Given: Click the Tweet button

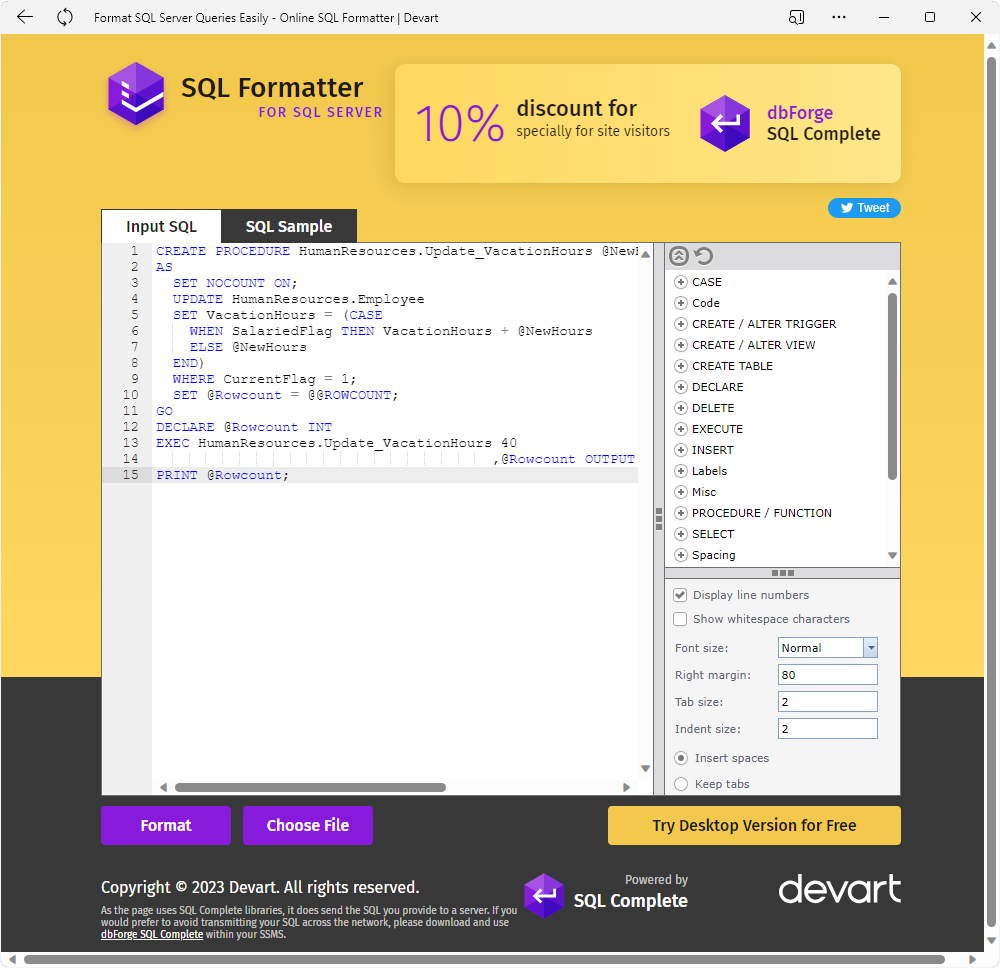Looking at the screenshot, I should [x=864, y=208].
